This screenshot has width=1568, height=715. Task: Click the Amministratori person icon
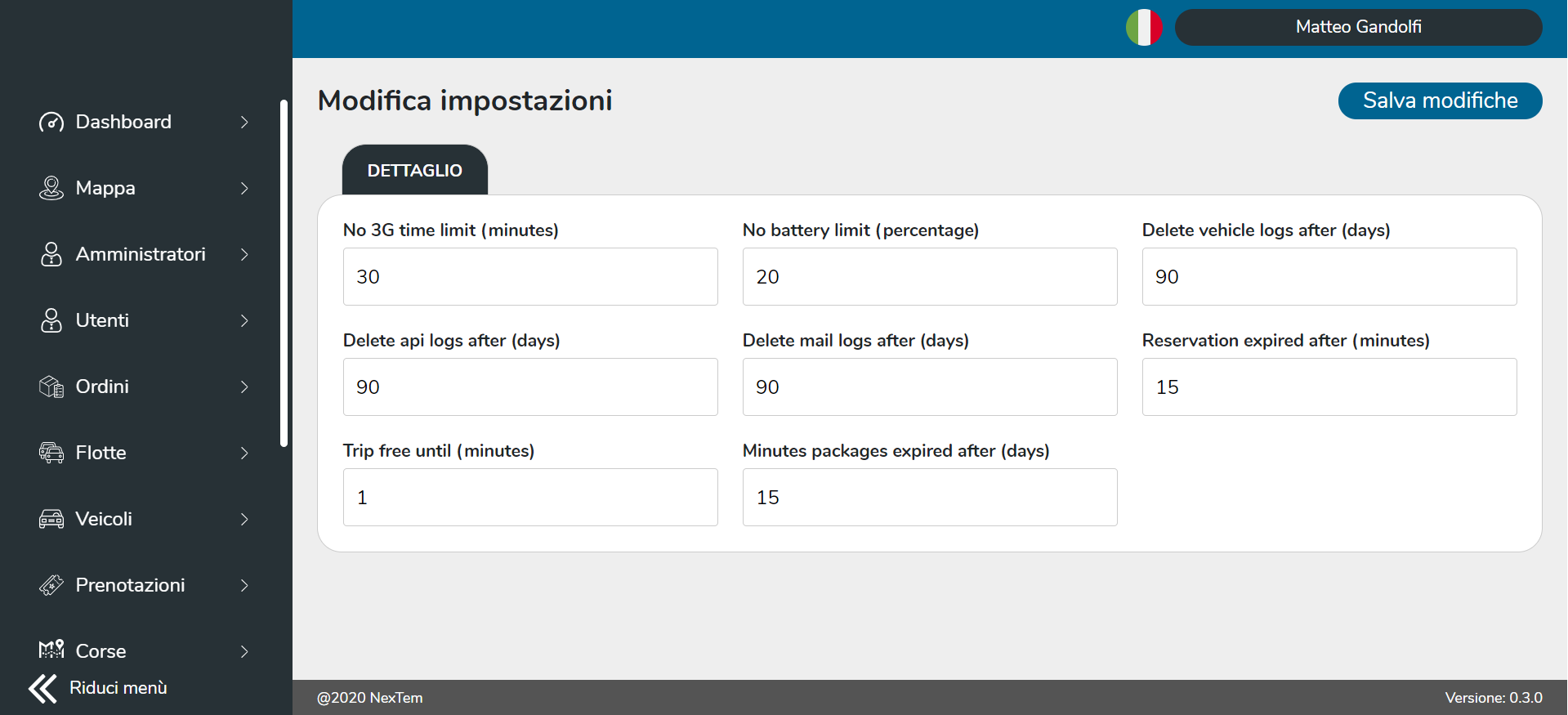(x=51, y=255)
